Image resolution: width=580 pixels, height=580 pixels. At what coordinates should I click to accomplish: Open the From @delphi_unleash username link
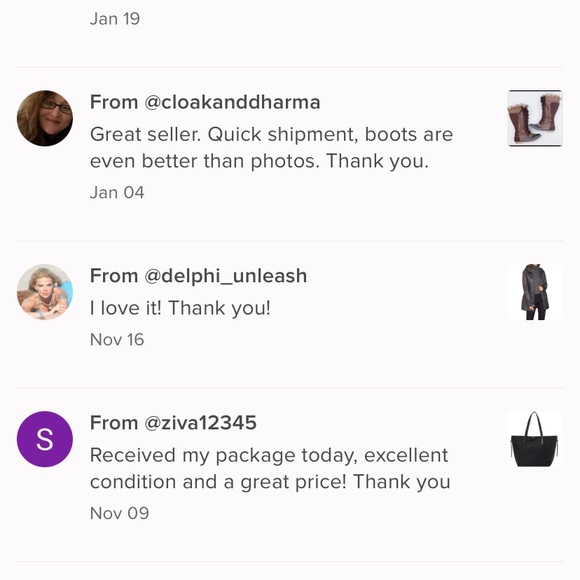point(199,276)
